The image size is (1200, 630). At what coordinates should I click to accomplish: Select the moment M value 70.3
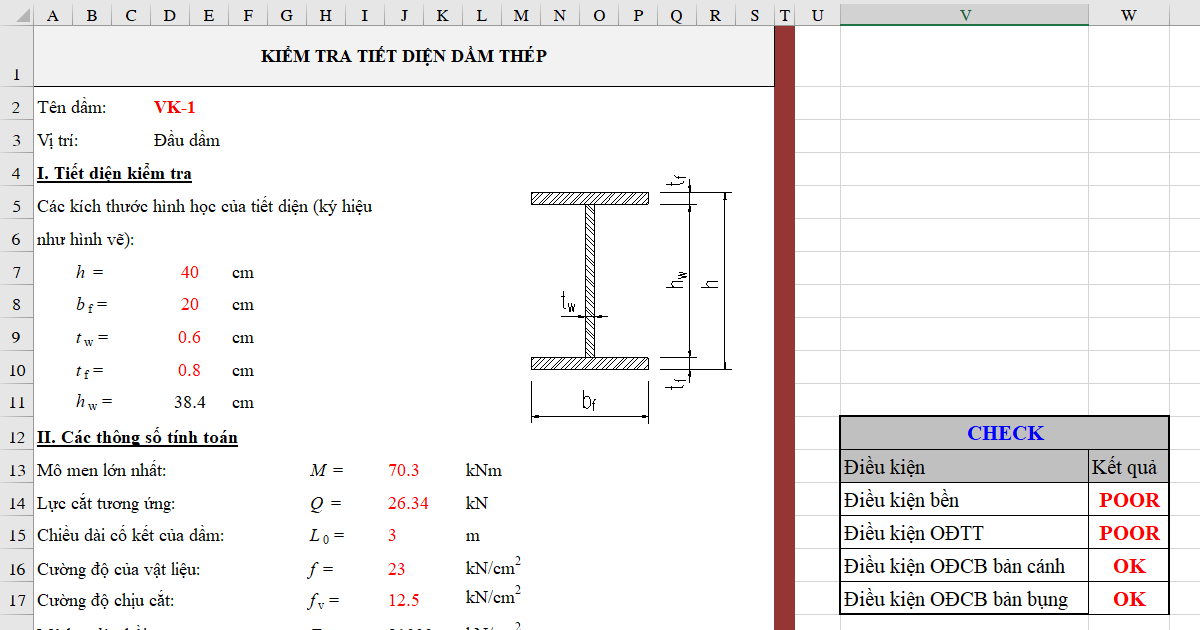point(404,470)
